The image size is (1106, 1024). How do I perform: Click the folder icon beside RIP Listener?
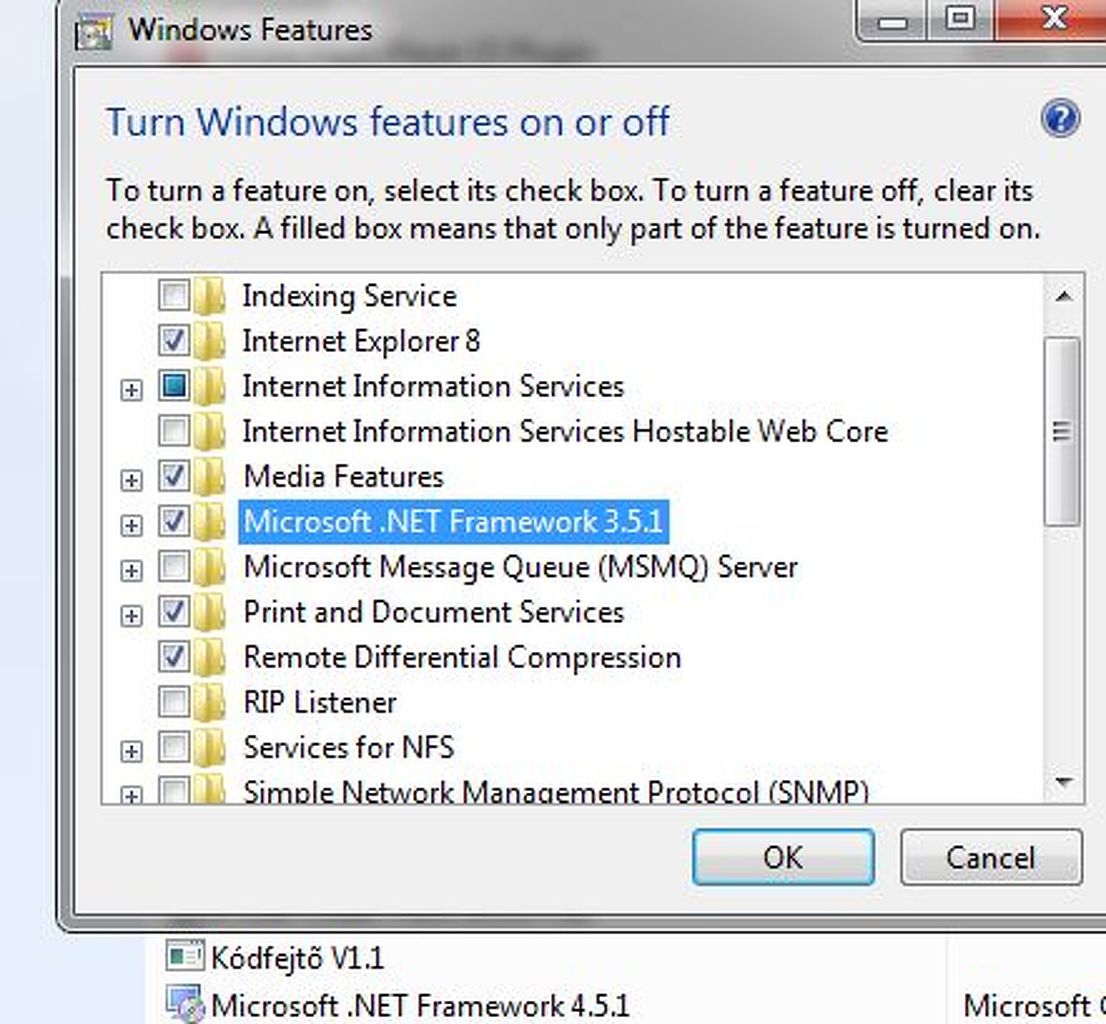coord(209,702)
